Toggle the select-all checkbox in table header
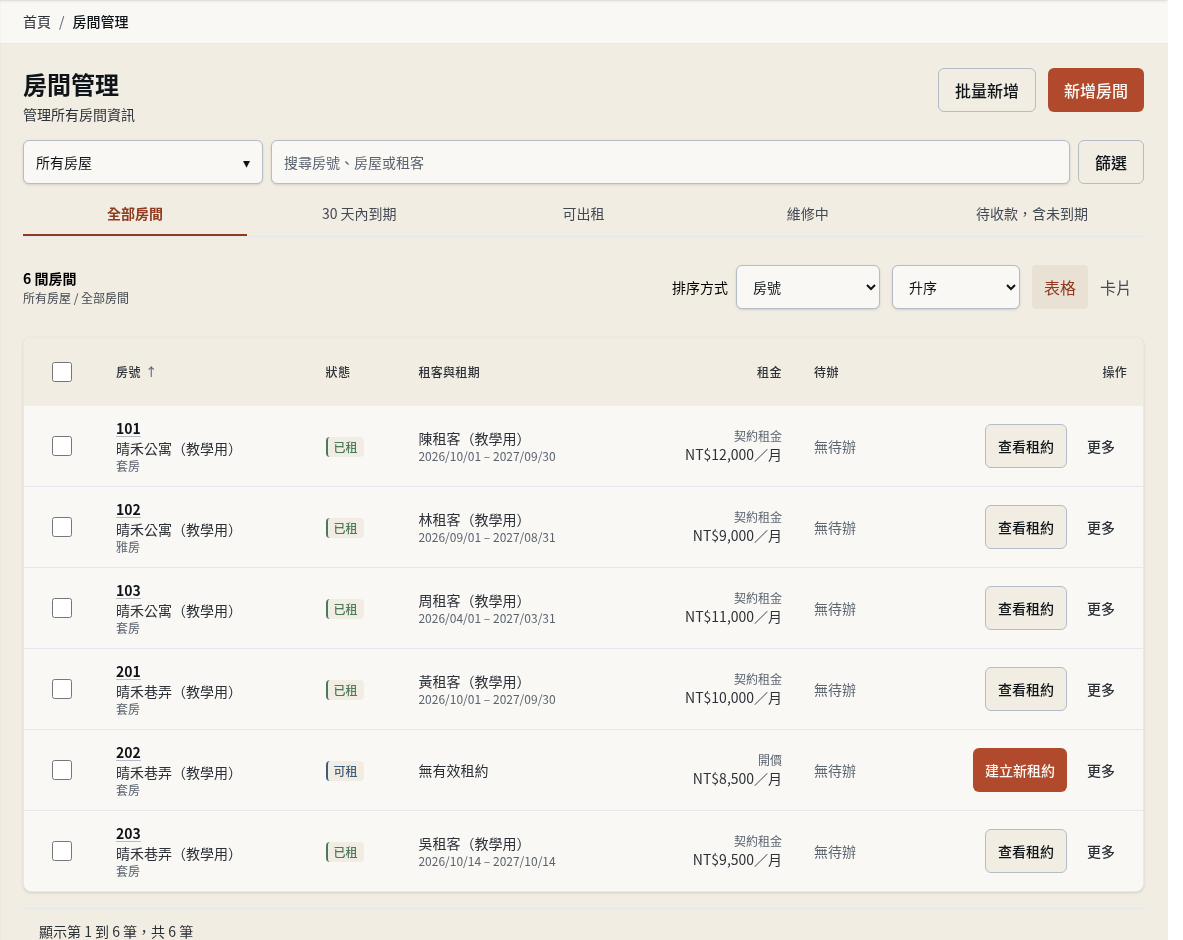This screenshot has height=940, width=1183. pyautogui.click(x=62, y=372)
